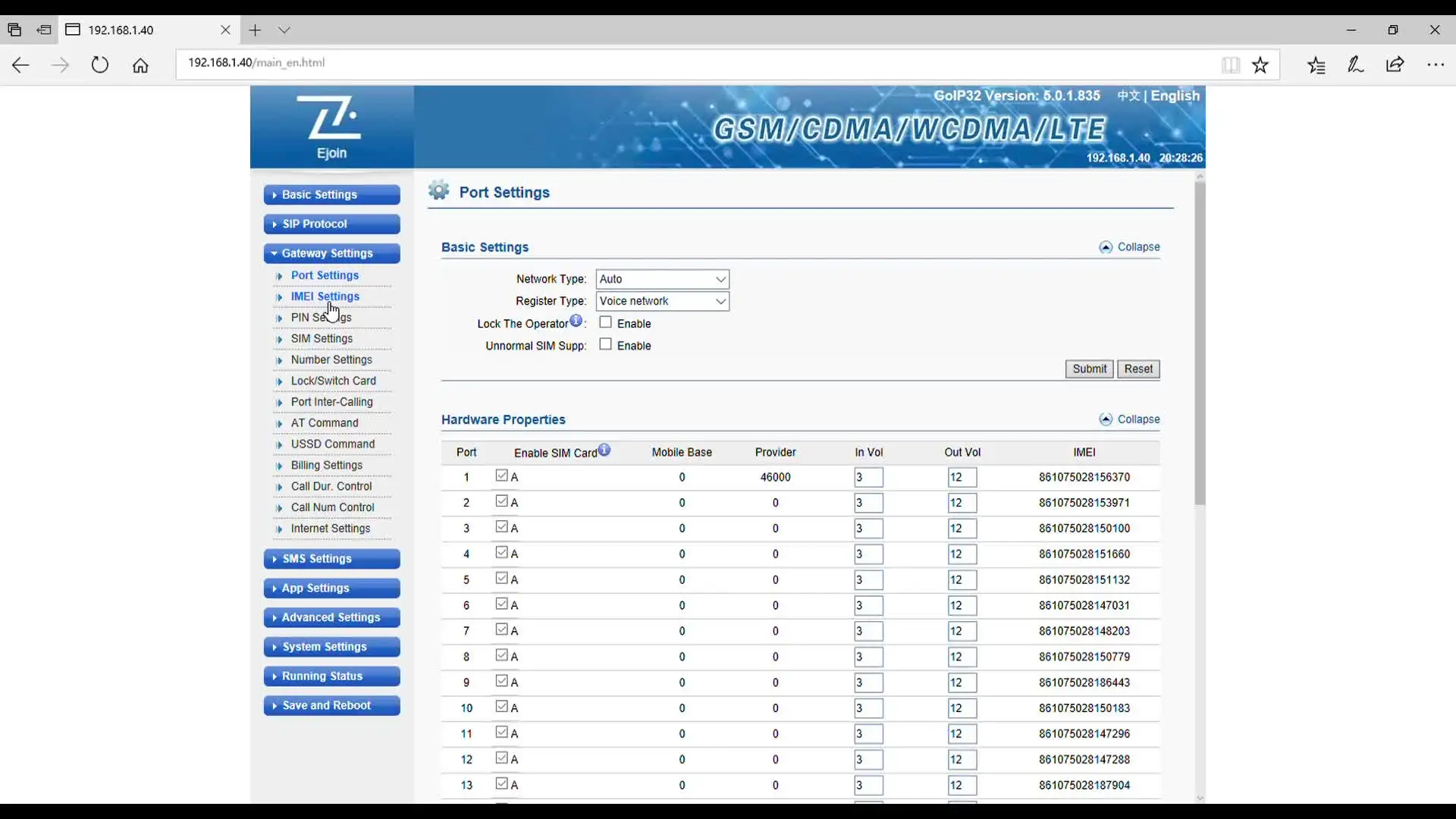This screenshot has height=819, width=1456.
Task: Collapse the Hardware Properties section
Action: pyautogui.click(x=1130, y=419)
